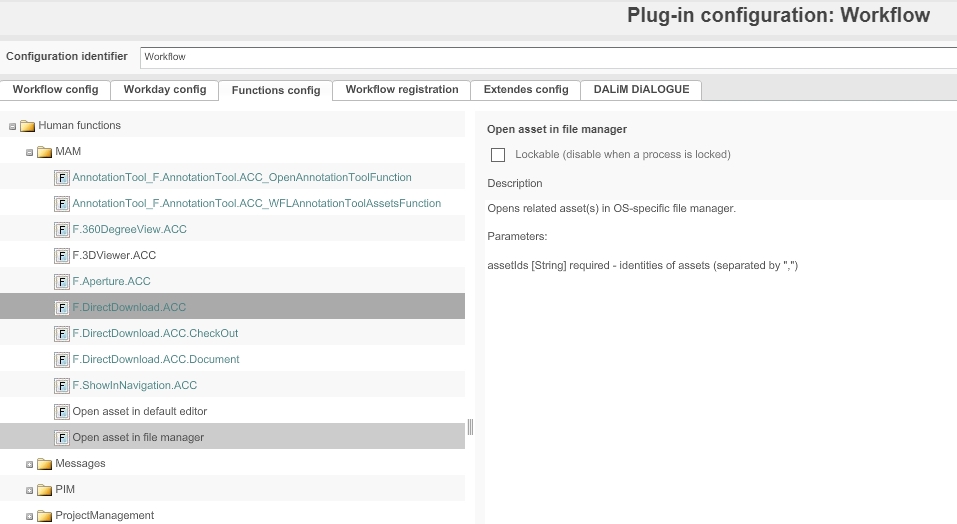Click the vertical panel splitter handle

click(470, 427)
